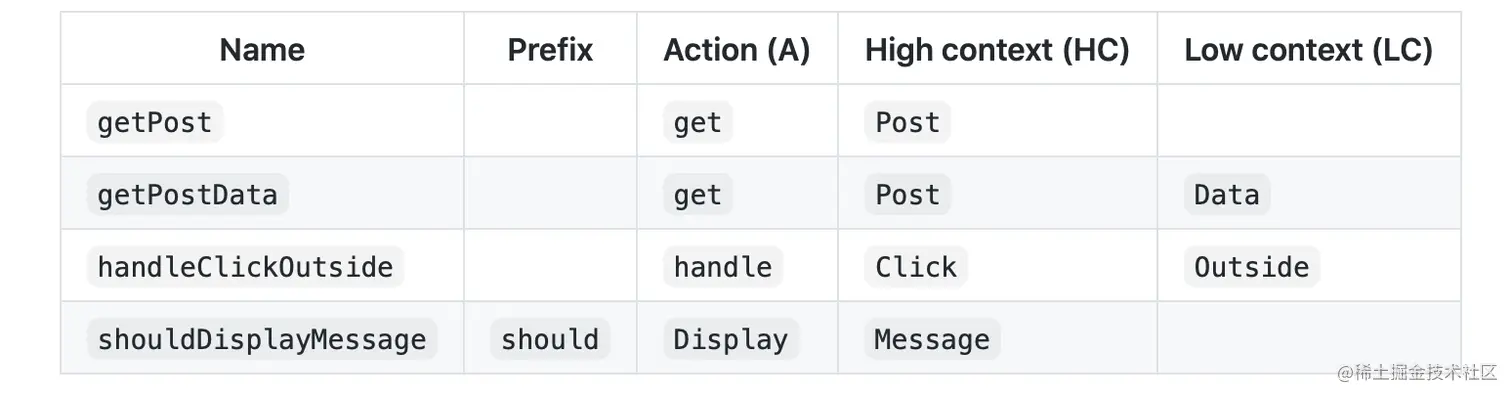
Task: Click get action in getPostData row
Action: (x=698, y=194)
